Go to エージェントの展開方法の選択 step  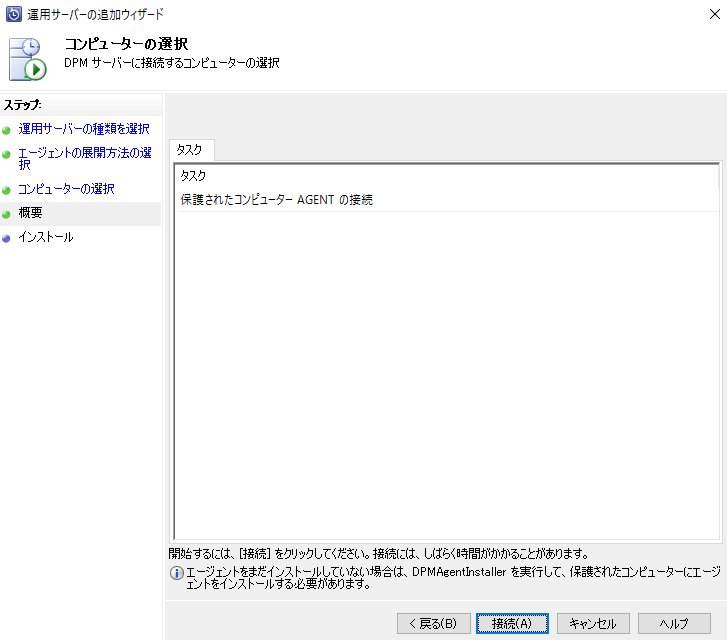tap(85, 158)
